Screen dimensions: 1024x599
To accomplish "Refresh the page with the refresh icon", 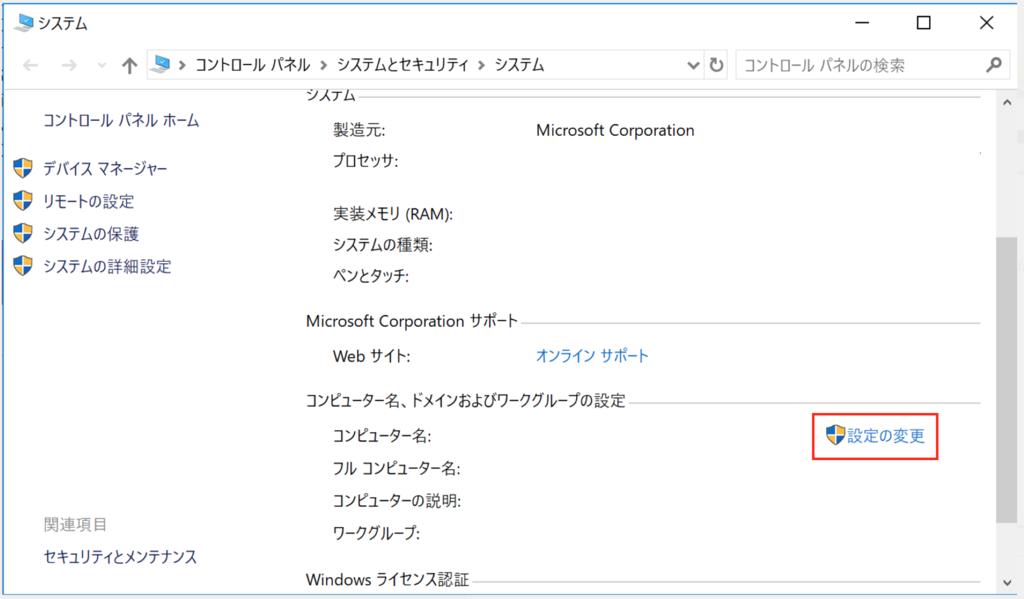I will 718,64.
